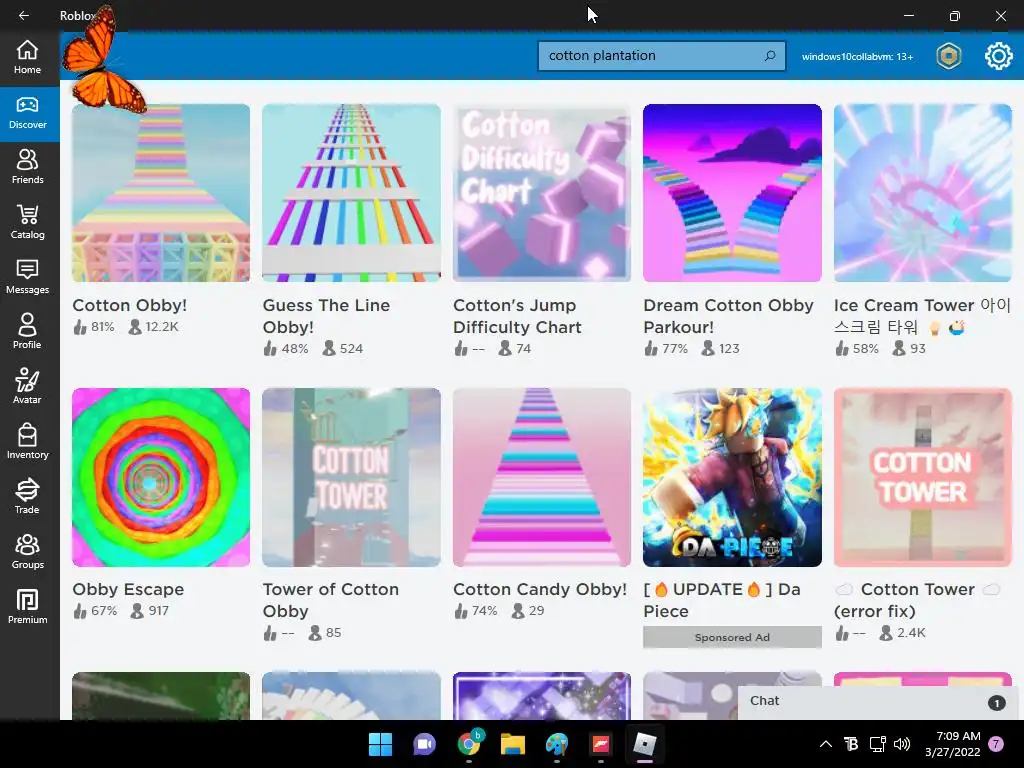Click the Obby Escape title
Image resolution: width=1024 pixels, height=768 pixels.
(128, 589)
